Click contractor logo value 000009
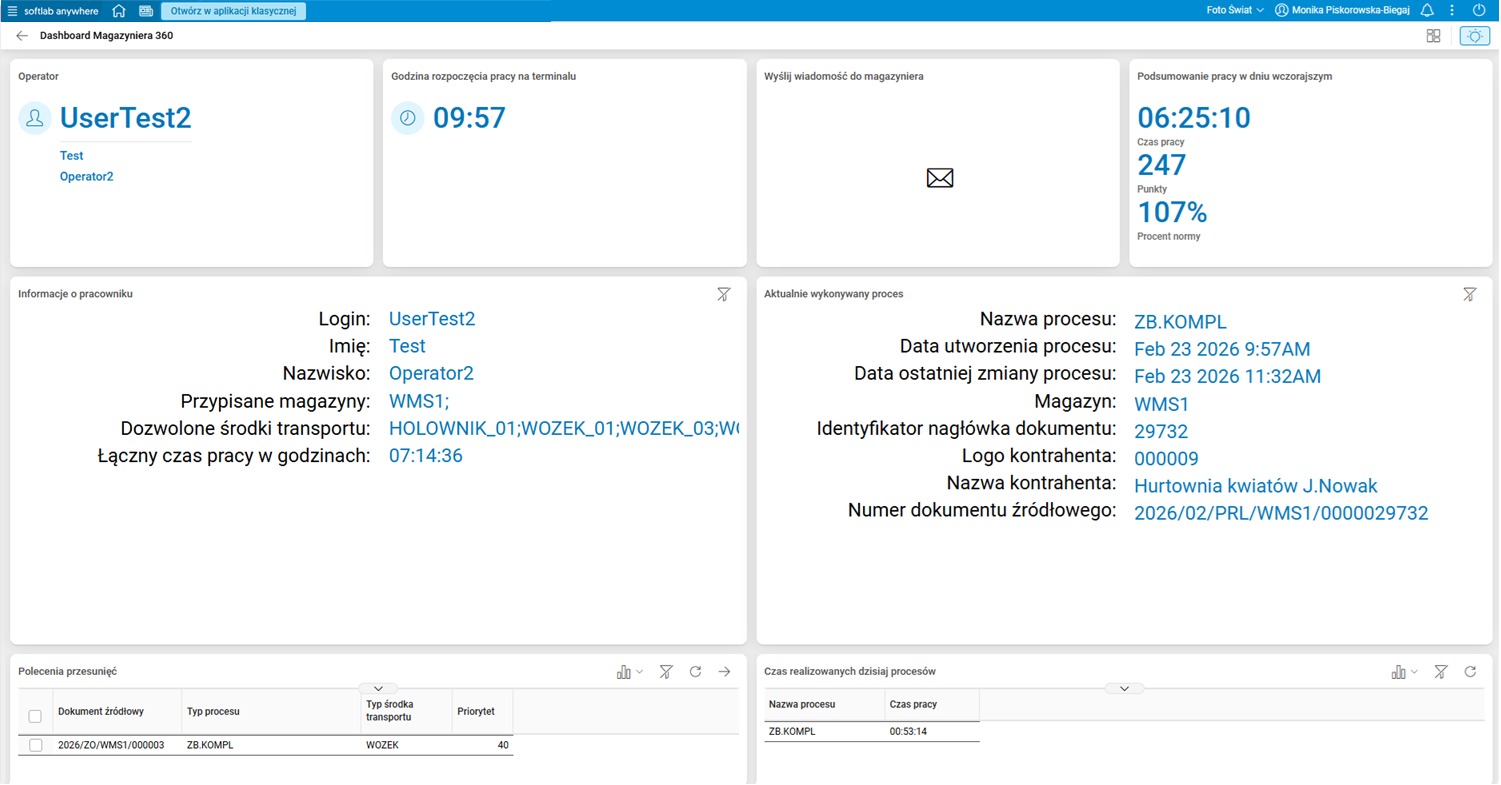Image resolution: width=1501 pixels, height=785 pixels. coord(1166,458)
